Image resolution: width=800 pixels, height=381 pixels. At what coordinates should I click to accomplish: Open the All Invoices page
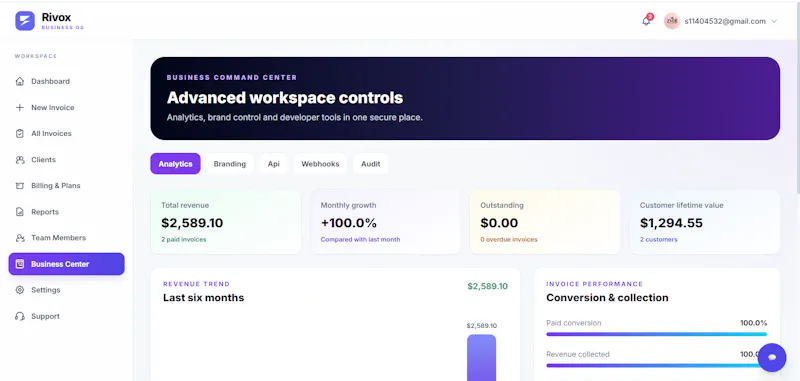click(66, 134)
